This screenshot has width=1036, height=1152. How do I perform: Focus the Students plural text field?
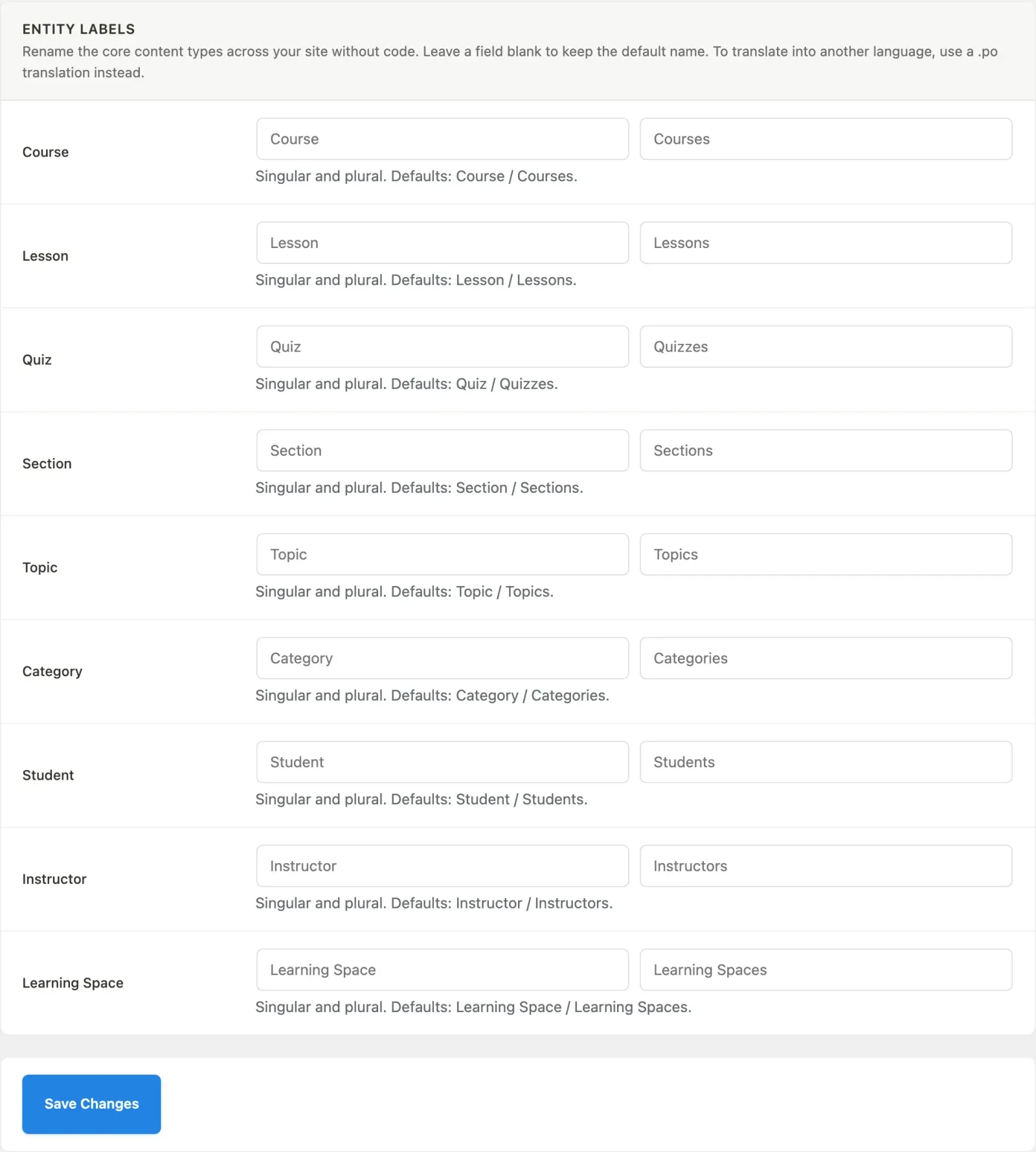(x=826, y=762)
